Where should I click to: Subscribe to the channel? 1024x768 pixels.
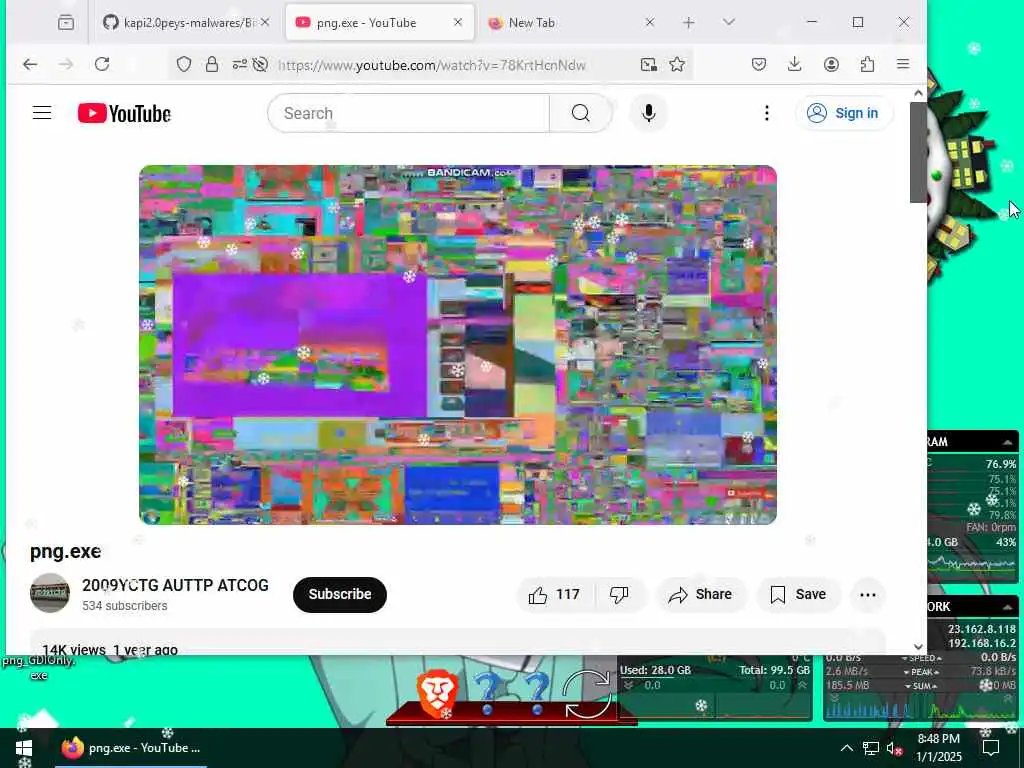point(340,594)
